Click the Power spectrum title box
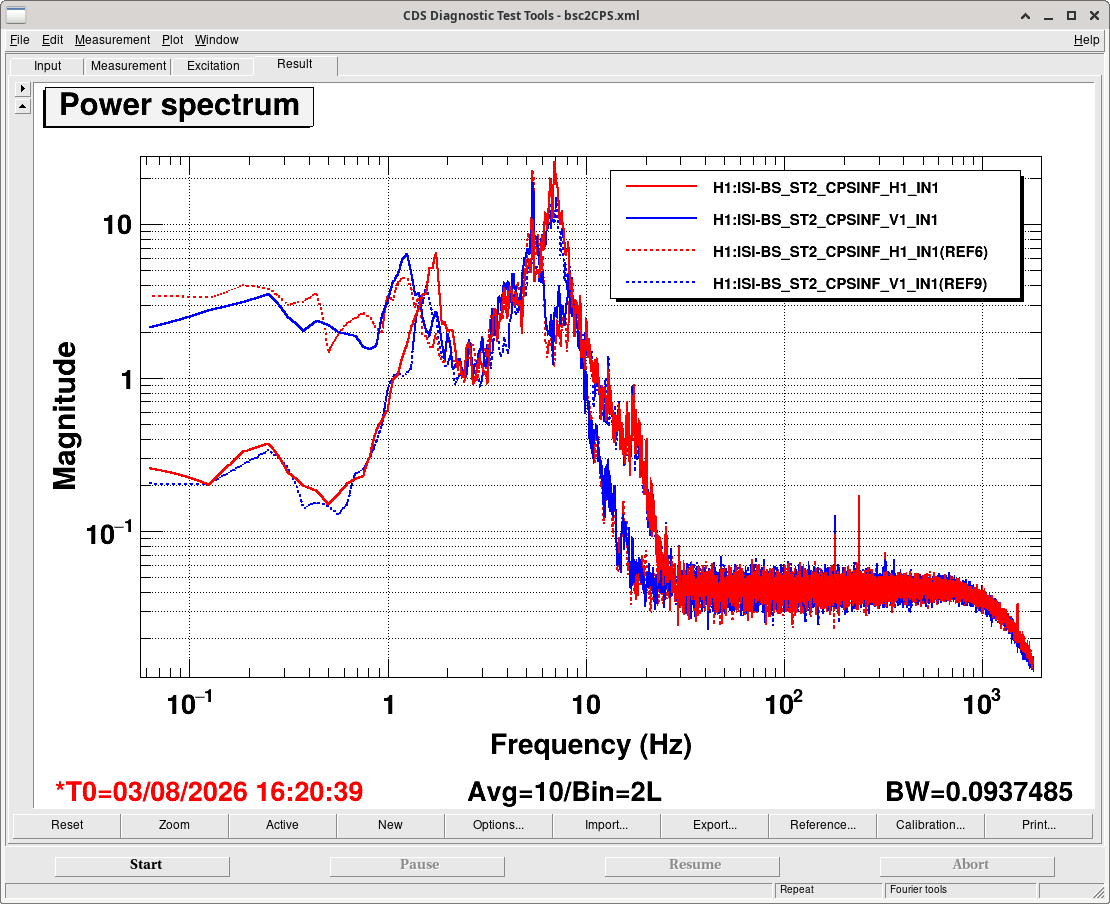 click(178, 106)
